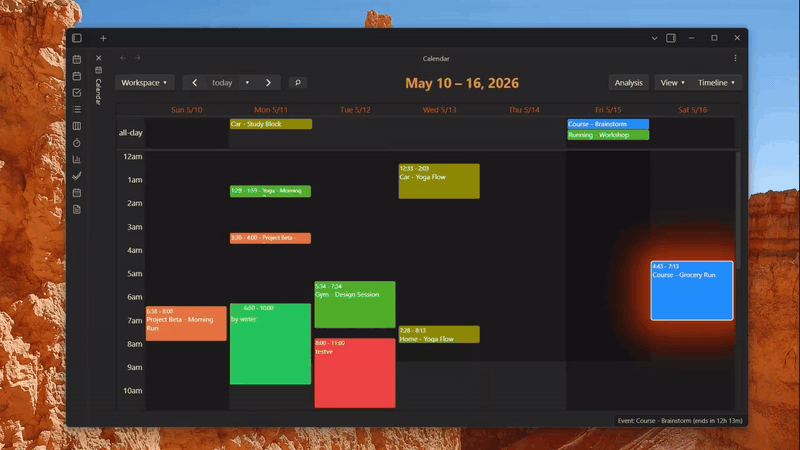Open the Project Beta - Morning Run event
The width and height of the screenshot is (800, 450).
coord(186,323)
